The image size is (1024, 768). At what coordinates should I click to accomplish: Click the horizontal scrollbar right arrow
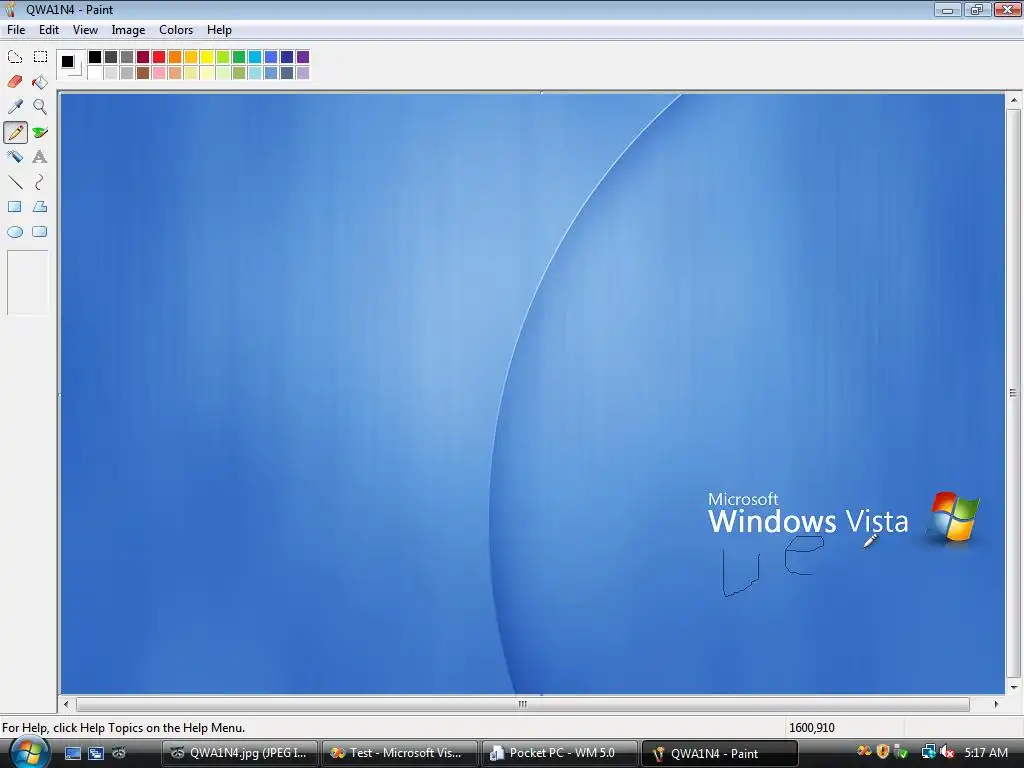(x=996, y=704)
